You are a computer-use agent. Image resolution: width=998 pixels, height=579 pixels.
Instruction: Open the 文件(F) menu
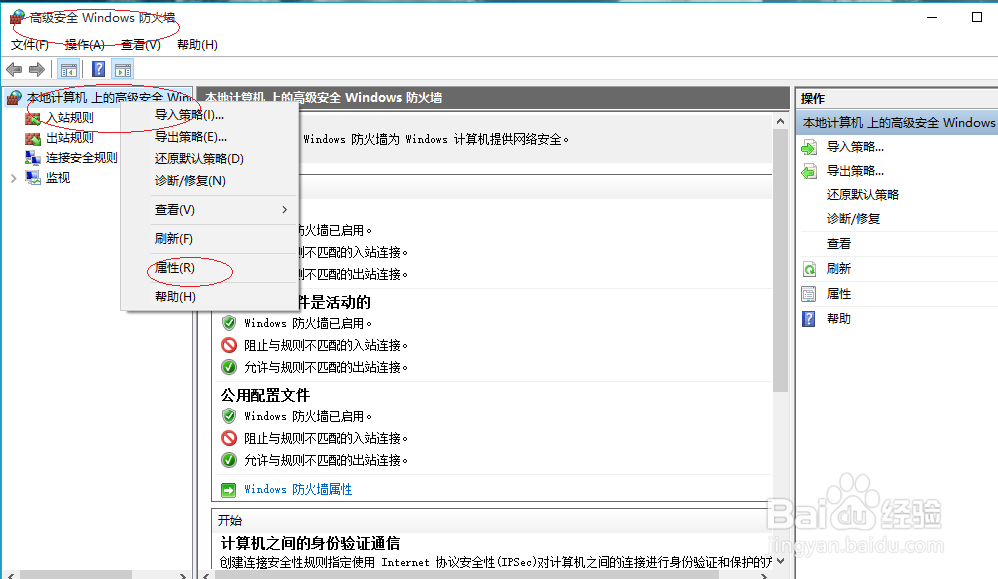(x=30, y=45)
